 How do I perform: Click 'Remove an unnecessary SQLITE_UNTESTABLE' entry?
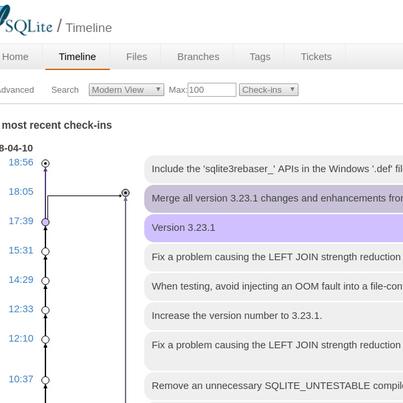pyautogui.click(x=274, y=386)
